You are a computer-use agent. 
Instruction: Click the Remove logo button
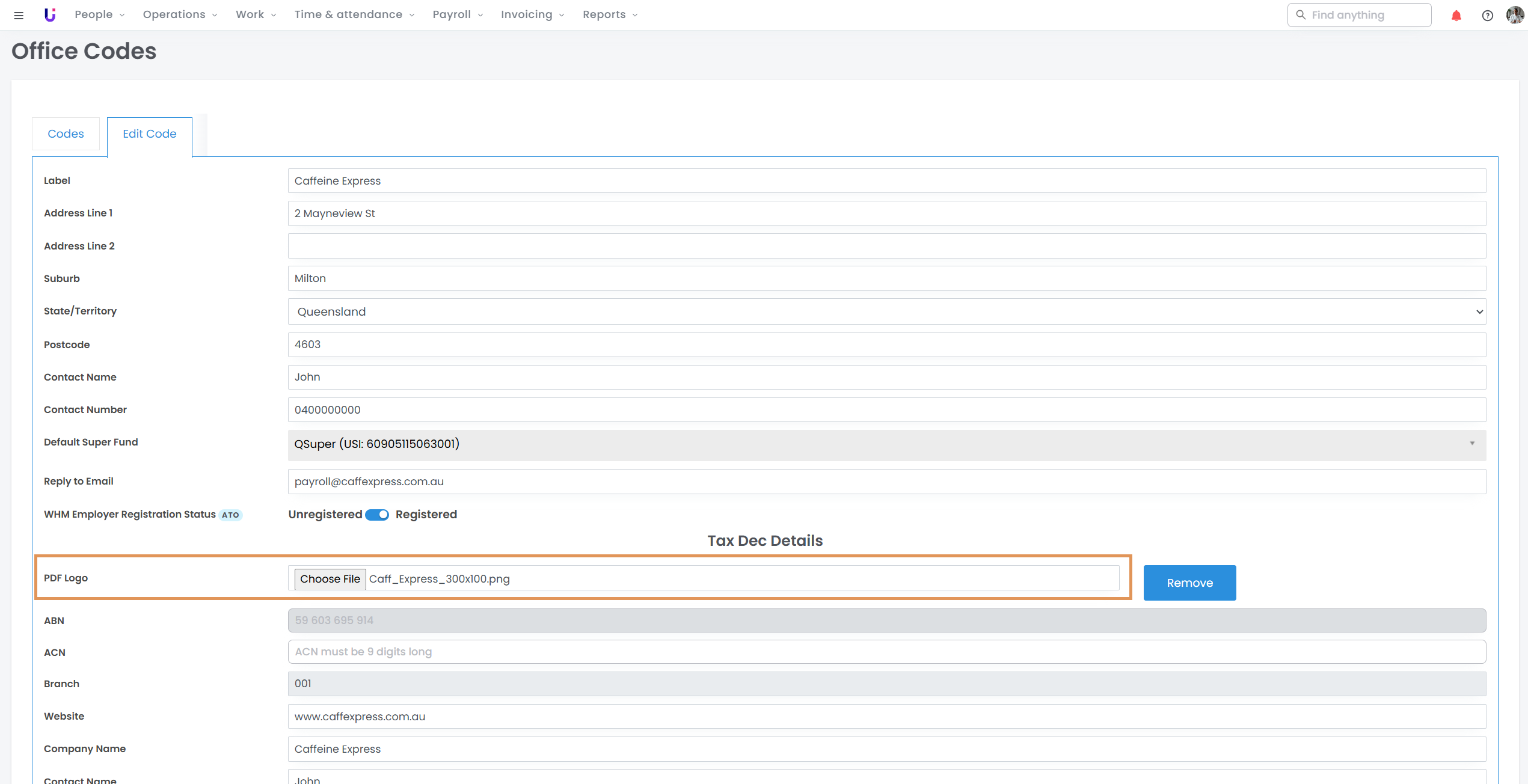click(1189, 583)
